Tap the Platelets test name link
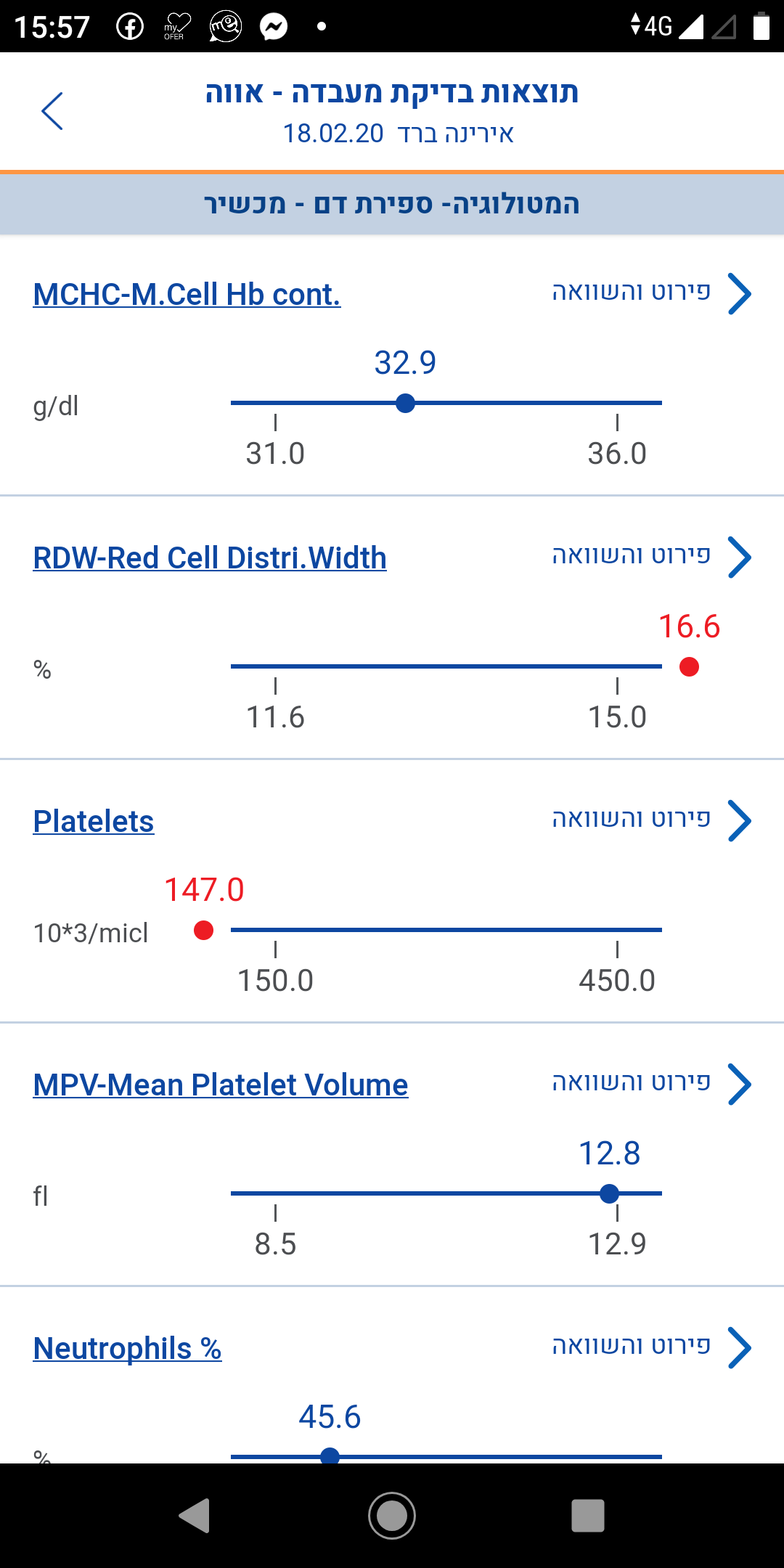This screenshot has height=1568, width=784. (94, 822)
